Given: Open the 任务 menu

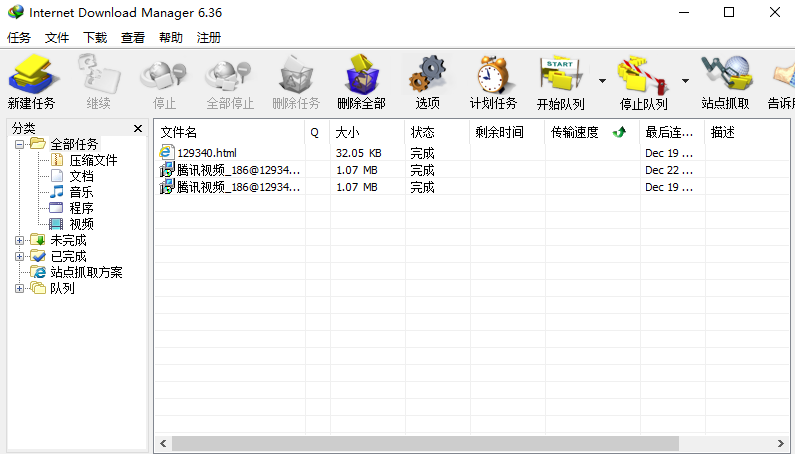Looking at the screenshot, I should point(19,38).
